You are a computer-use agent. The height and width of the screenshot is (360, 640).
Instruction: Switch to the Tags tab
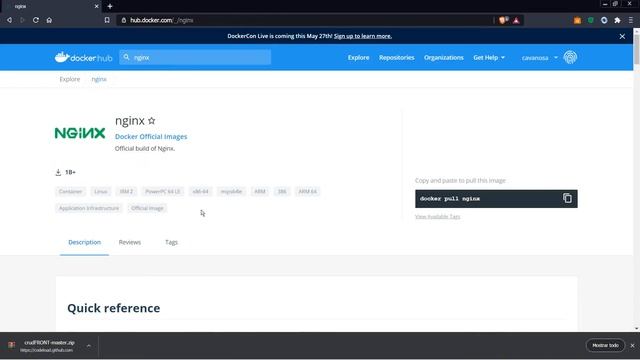171,242
